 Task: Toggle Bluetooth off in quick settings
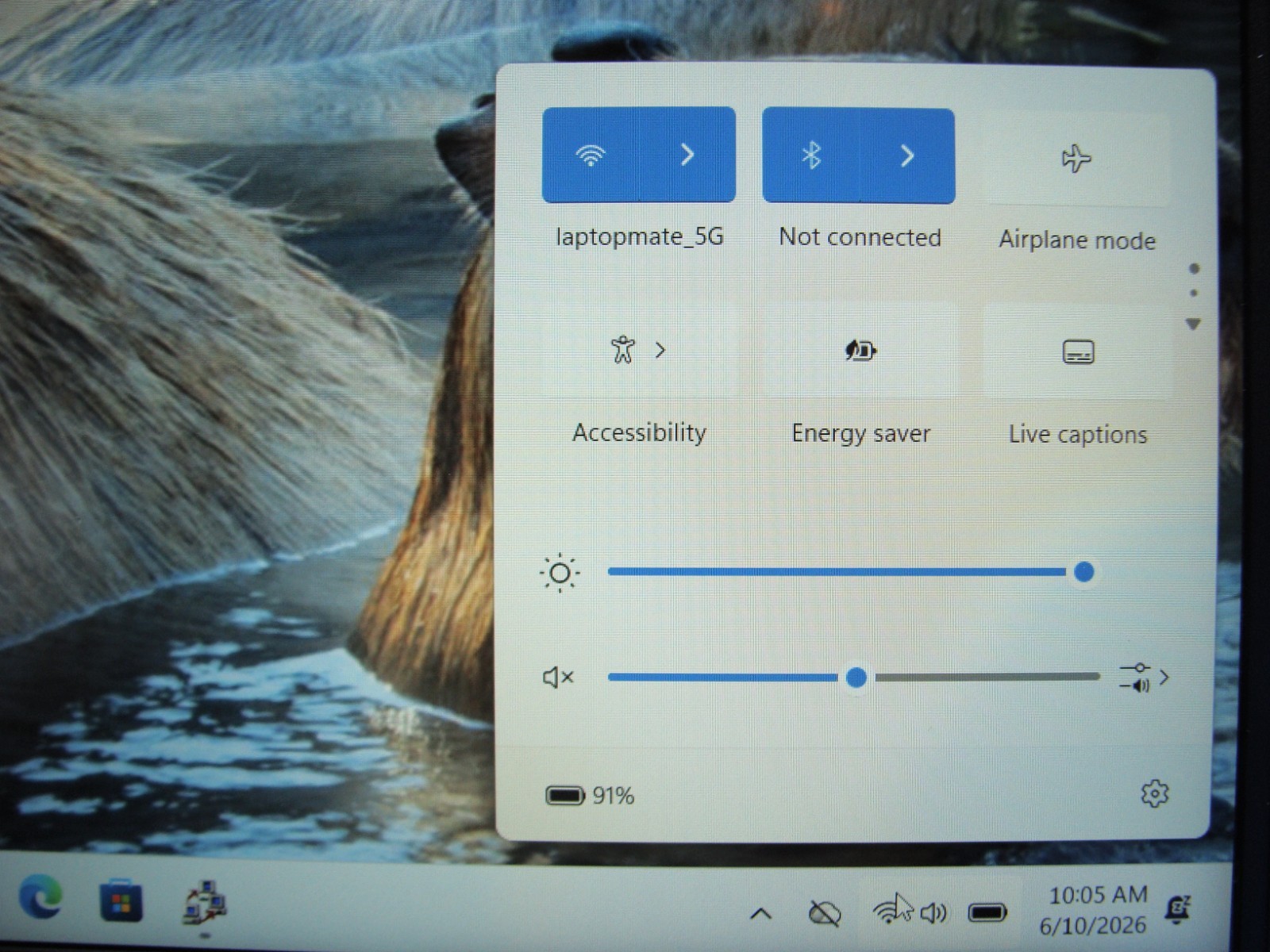coord(810,155)
